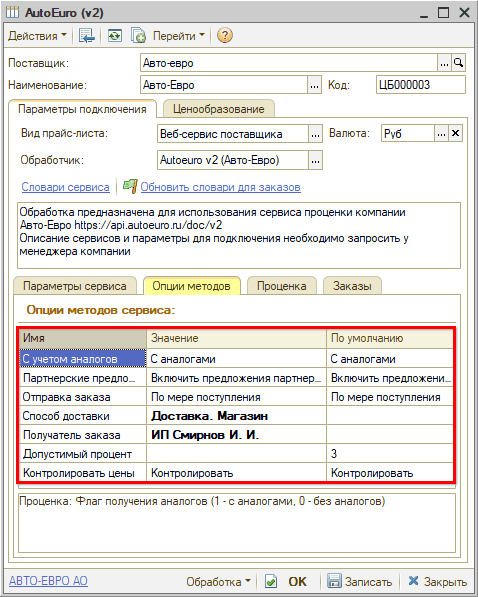Clear Валюта field with the X icon
The image size is (478, 597).
pos(455,134)
